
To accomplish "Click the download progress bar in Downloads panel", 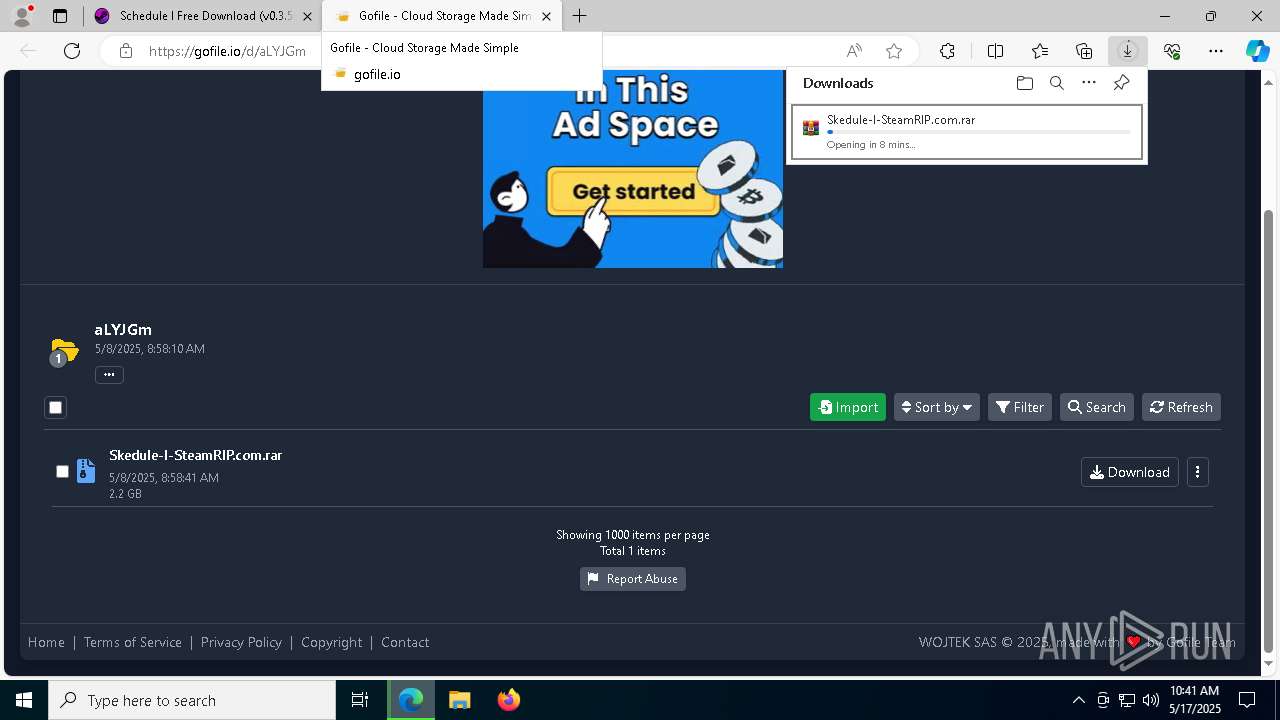I will [x=978, y=132].
